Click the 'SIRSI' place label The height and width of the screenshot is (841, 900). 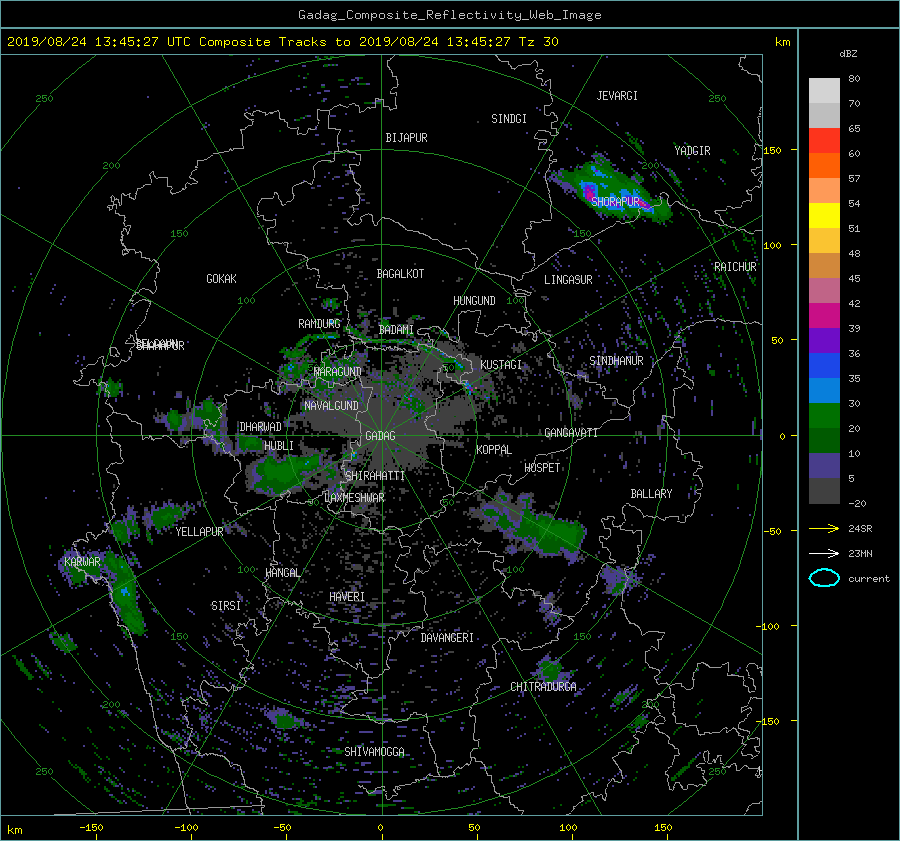tap(226, 606)
